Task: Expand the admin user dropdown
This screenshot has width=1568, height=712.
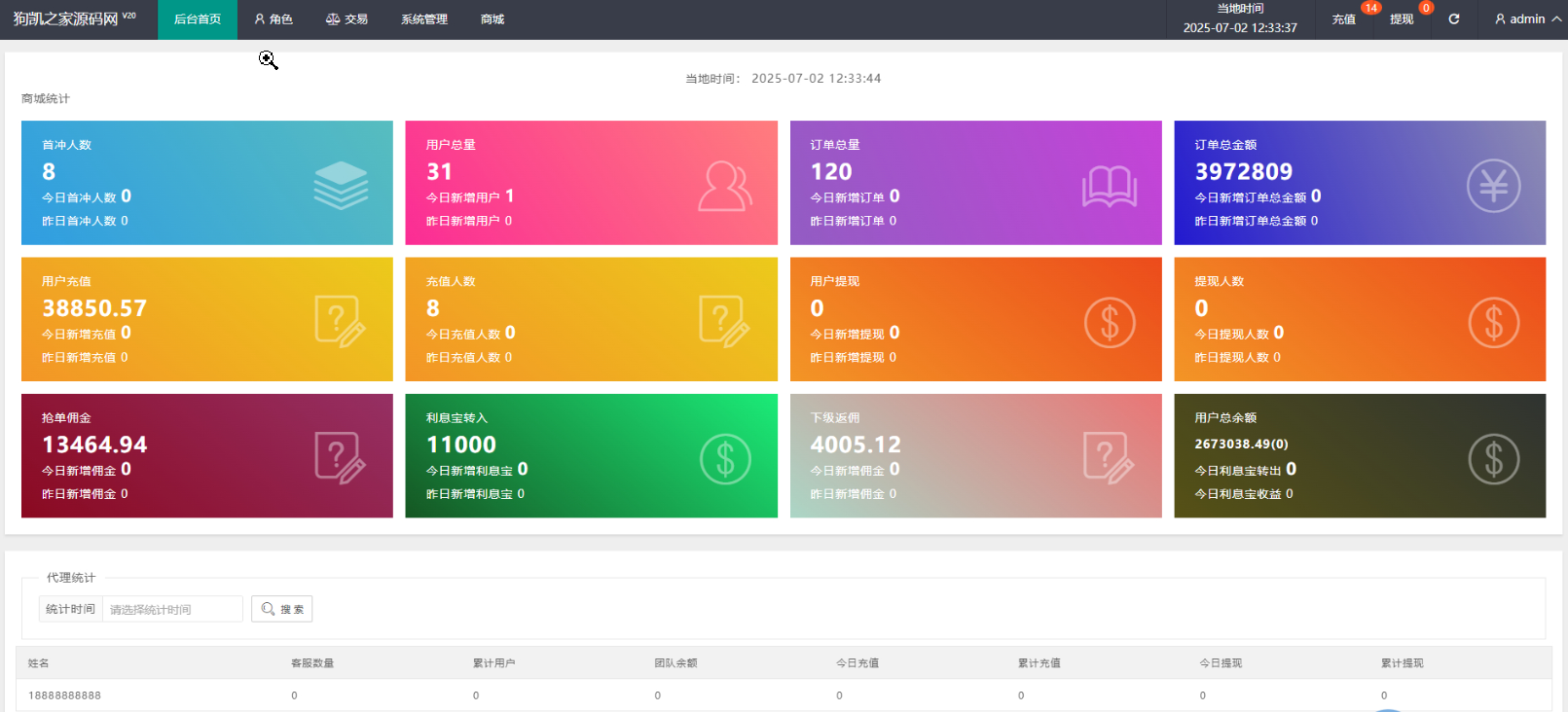Action: click(1528, 19)
